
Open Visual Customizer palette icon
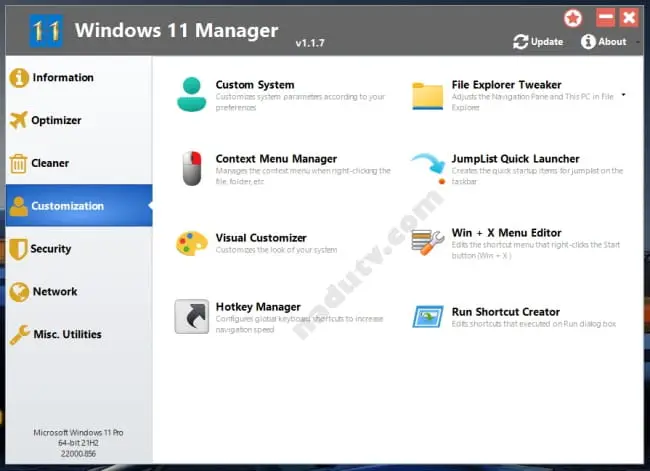(192, 243)
